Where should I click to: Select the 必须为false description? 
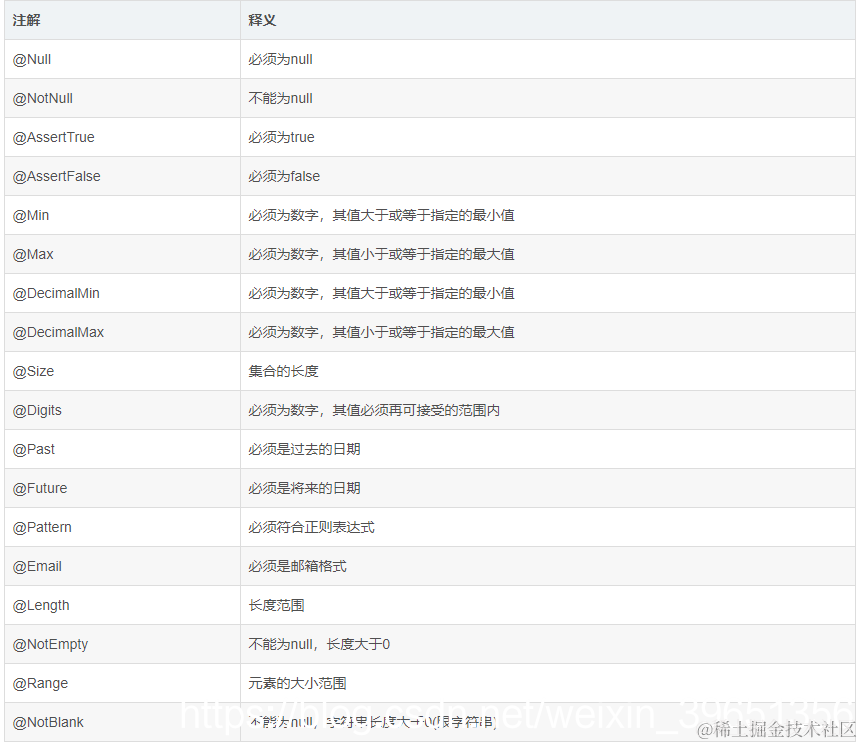tap(284, 177)
